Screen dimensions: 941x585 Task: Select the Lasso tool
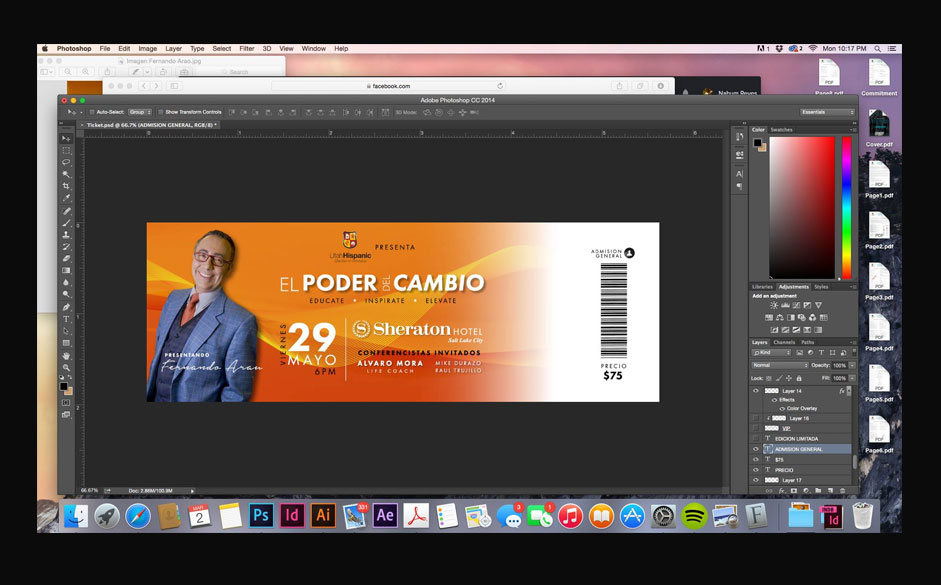coord(67,162)
